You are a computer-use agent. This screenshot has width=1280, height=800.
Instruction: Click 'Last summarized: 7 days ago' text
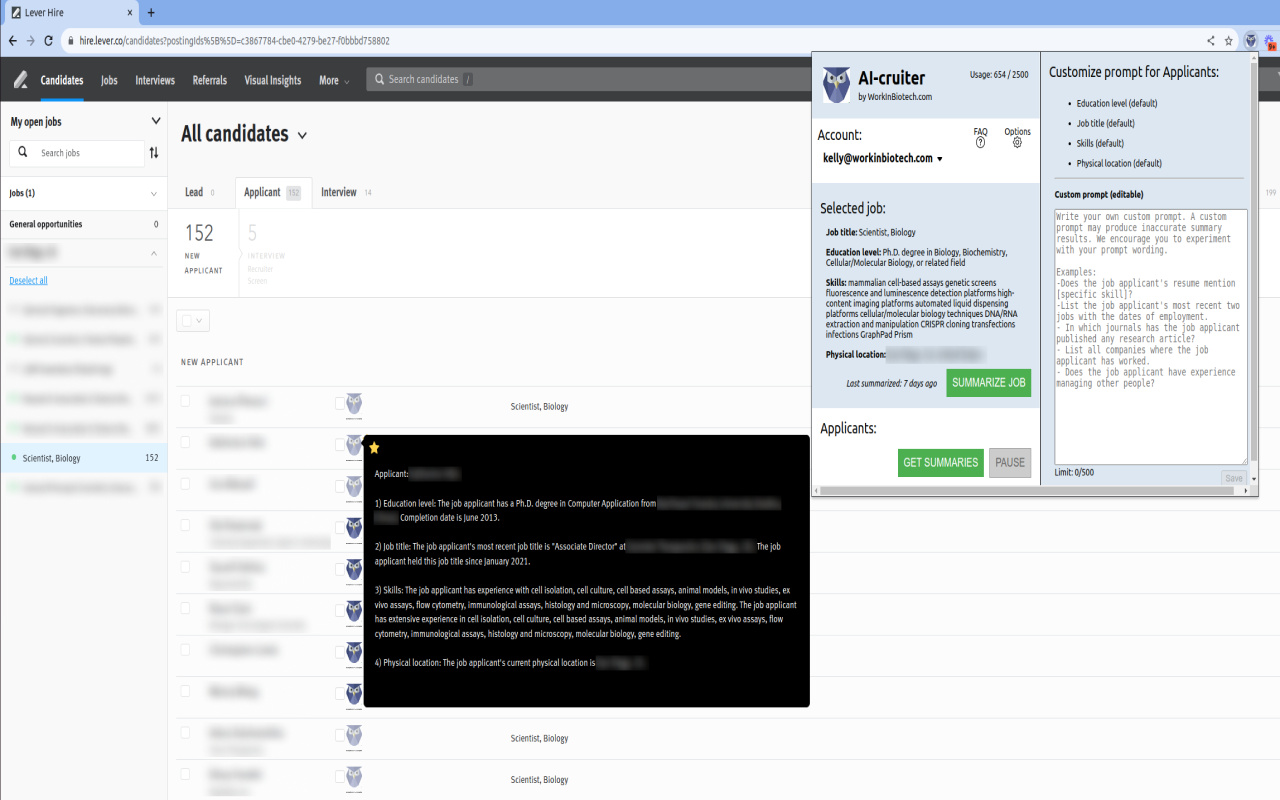[x=892, y=383]
